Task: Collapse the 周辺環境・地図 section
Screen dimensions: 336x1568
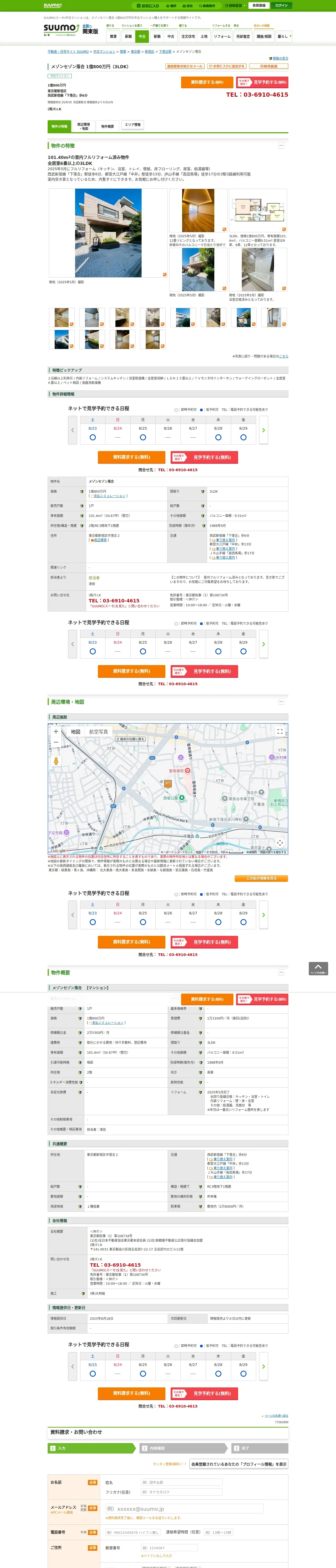Action: 281,702
